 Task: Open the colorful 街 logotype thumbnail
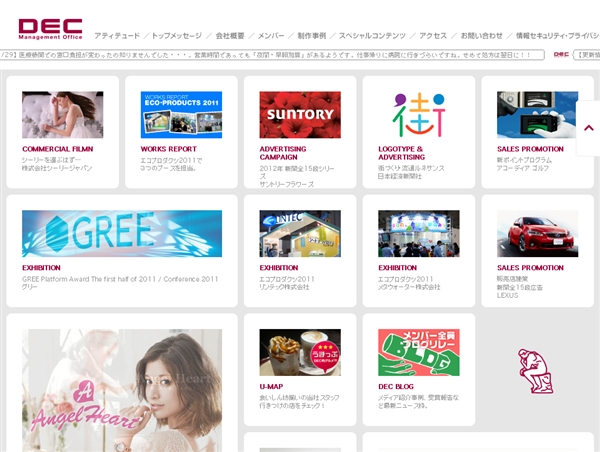click(x=419, y=115)
